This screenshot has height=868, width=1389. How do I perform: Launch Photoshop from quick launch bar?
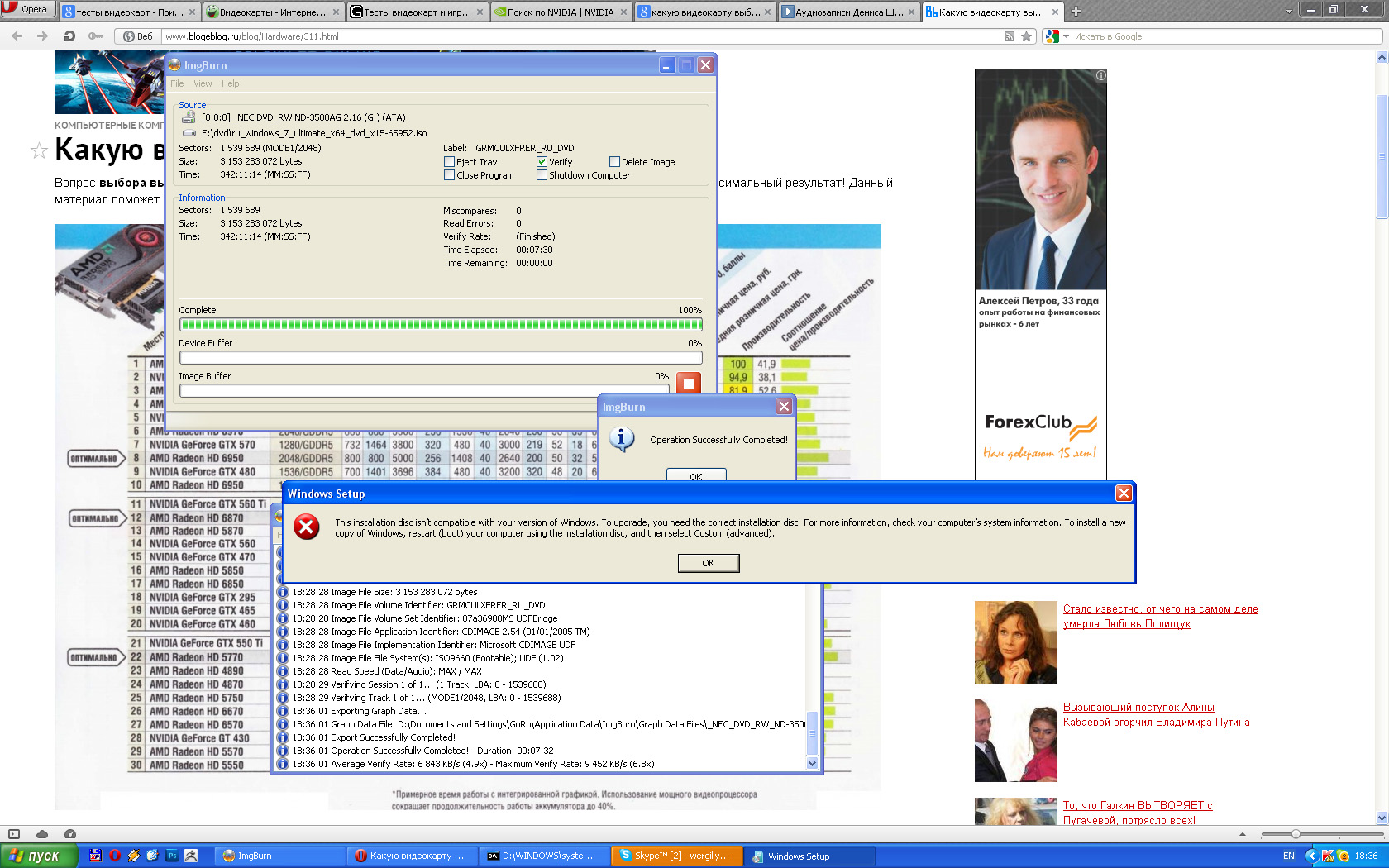(172, 856)
